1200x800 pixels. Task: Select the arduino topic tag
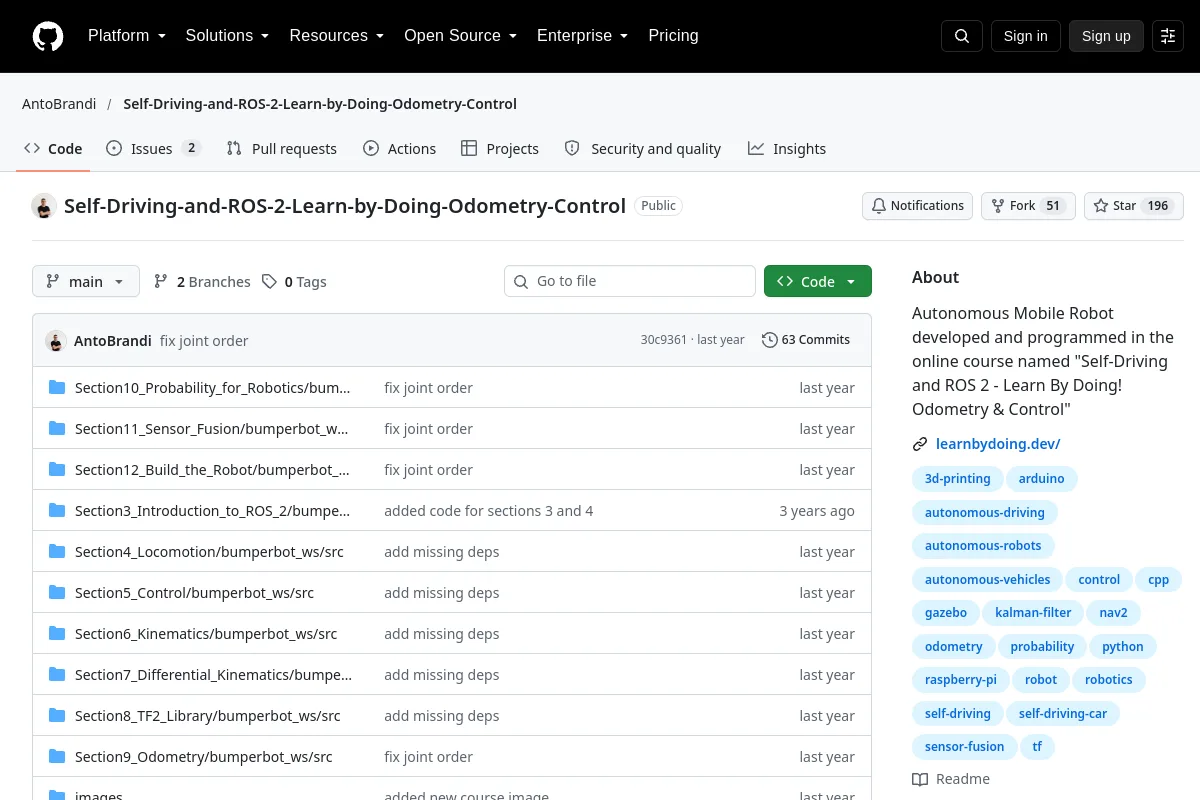(1042, 479)
